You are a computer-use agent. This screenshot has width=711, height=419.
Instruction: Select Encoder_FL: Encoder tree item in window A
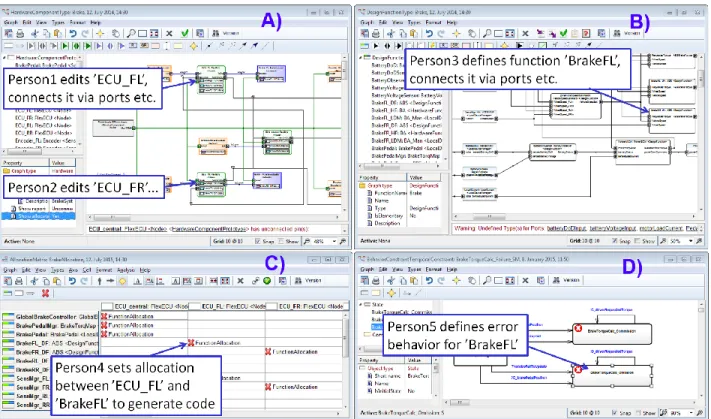click(x=45, y=141)
